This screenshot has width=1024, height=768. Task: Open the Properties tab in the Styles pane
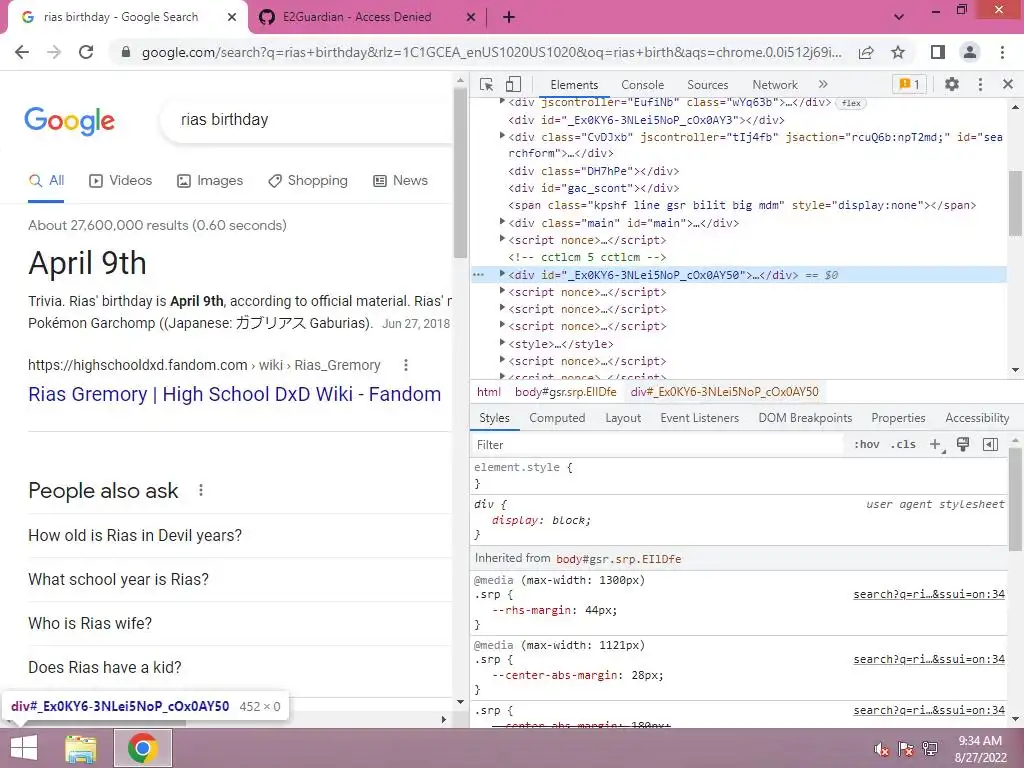point(898,418)
